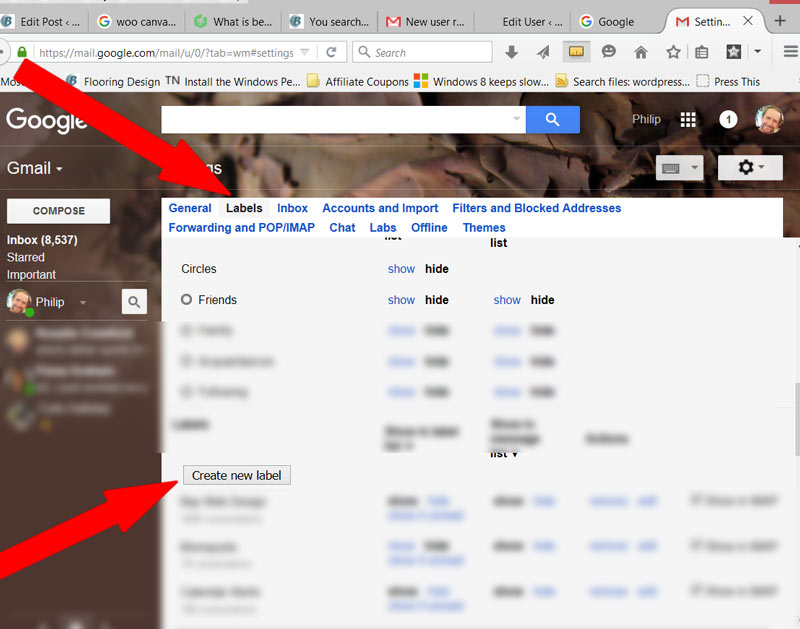Open the notifications counter badge
Screen dimensions: 800x629
point(728,119)
